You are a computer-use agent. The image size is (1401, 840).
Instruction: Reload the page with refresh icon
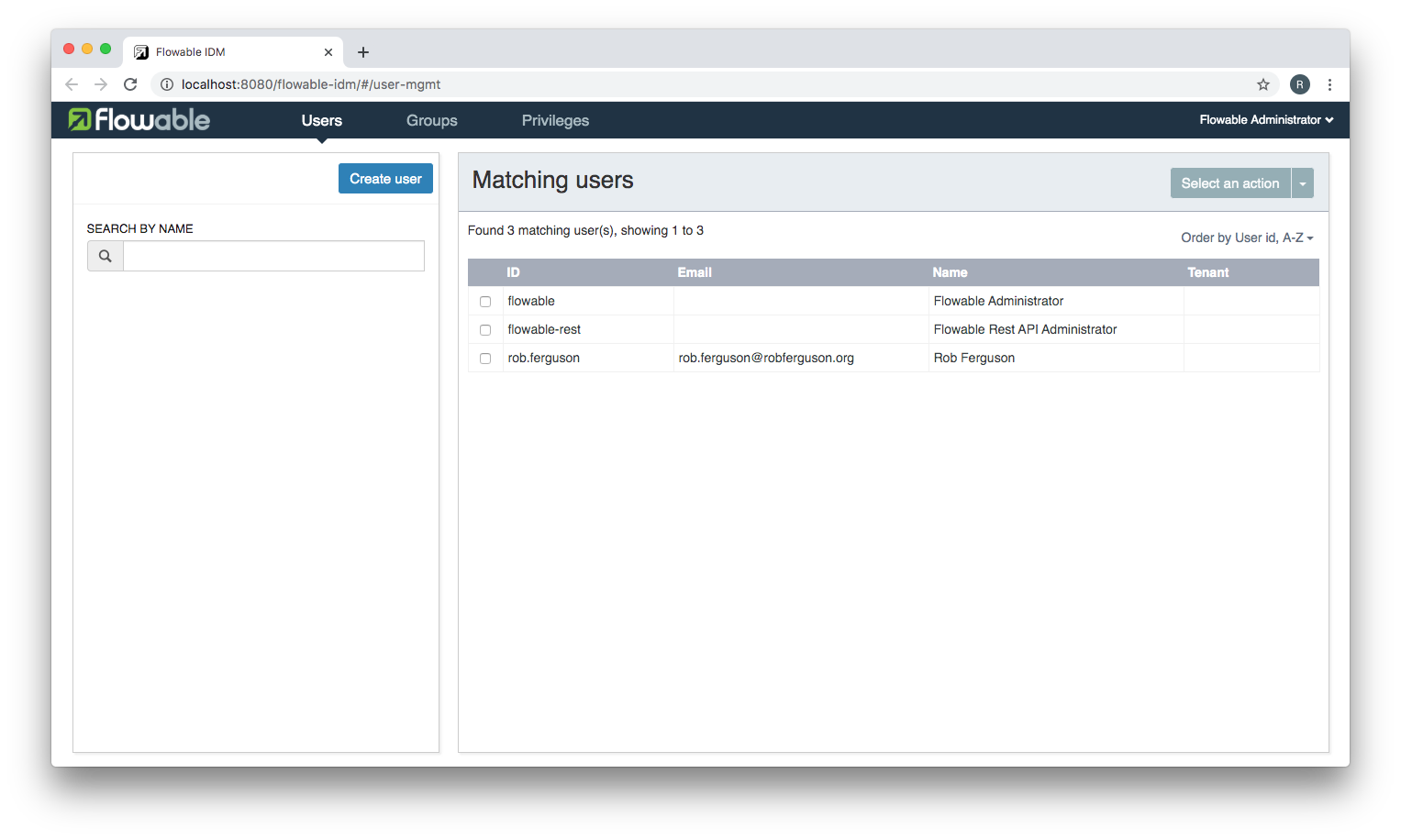[130, 84]
